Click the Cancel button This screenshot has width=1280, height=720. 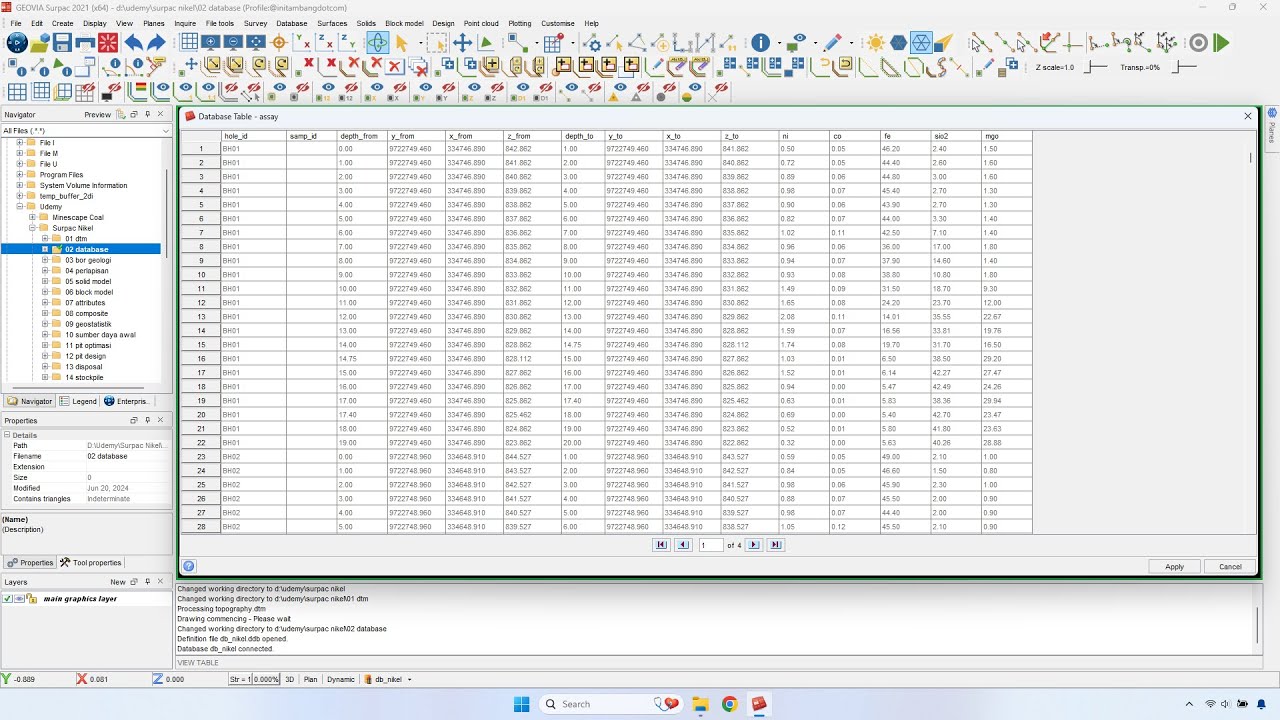(1230, 567)
